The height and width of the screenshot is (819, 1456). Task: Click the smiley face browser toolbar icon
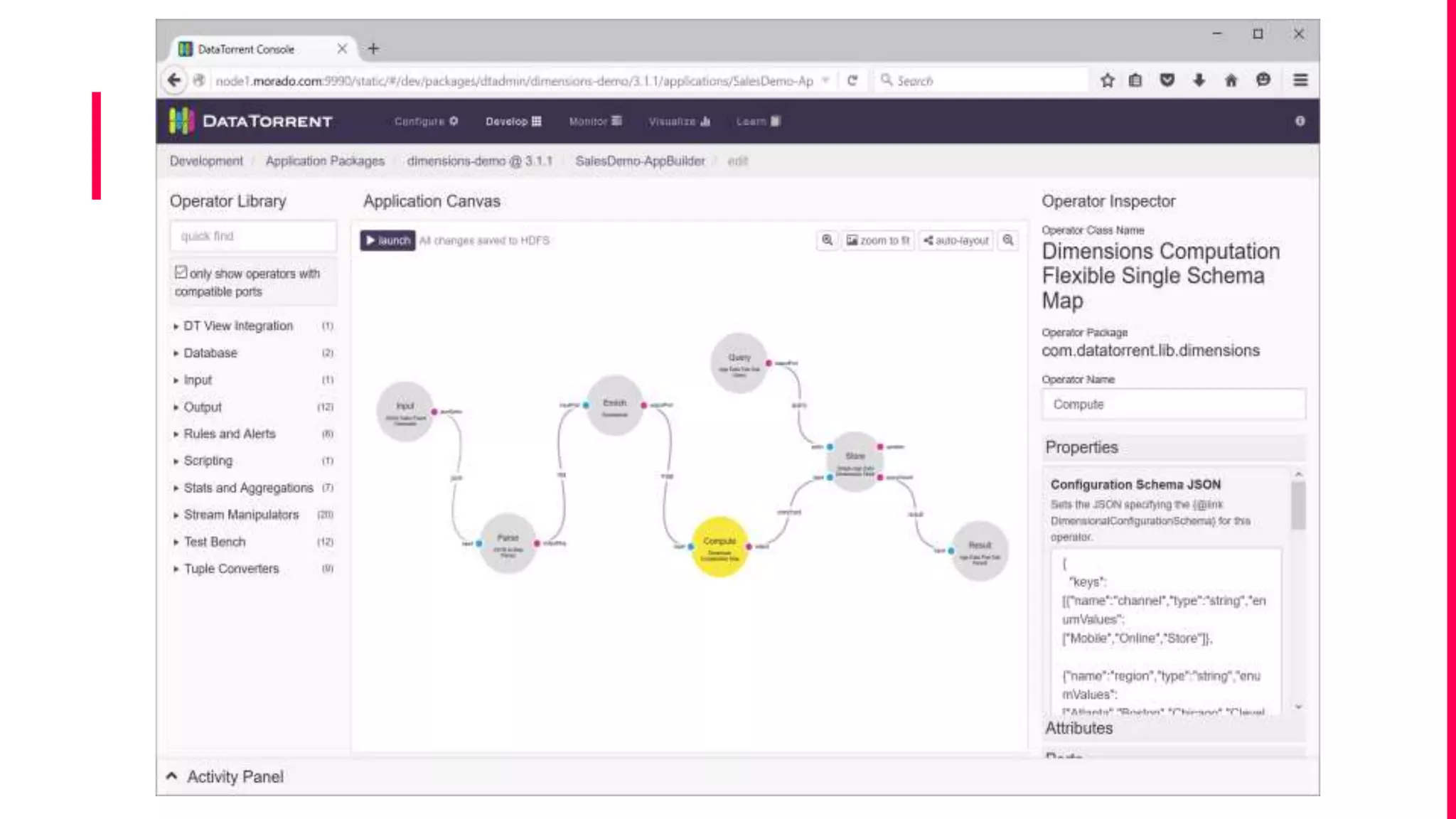coord(1263,80)
